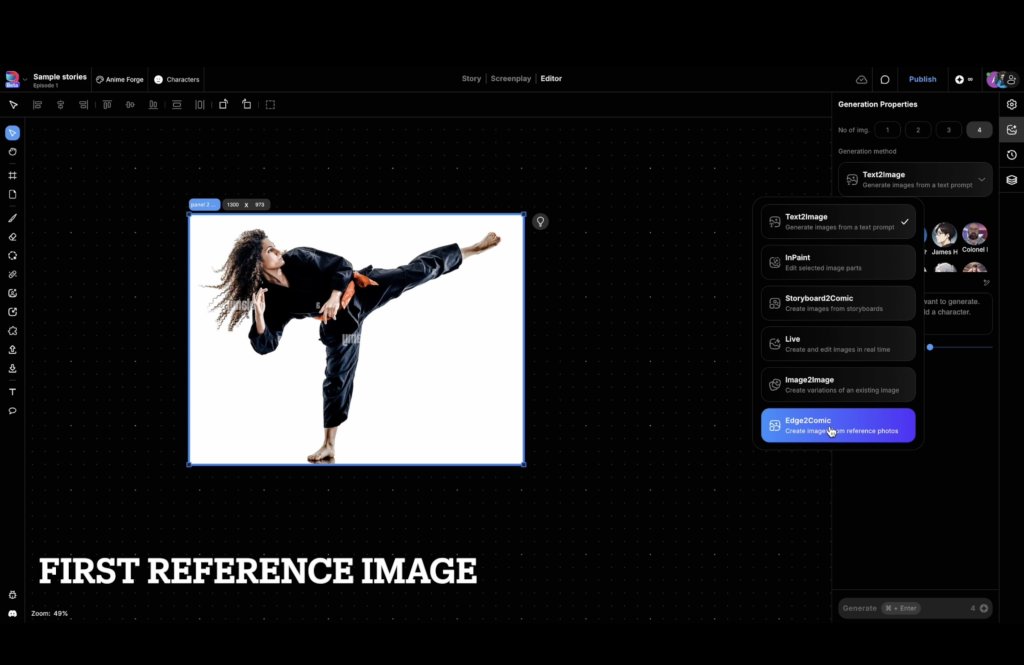
Task: Expand the project dropdown beside the logo
Action: tap(26, 80)
